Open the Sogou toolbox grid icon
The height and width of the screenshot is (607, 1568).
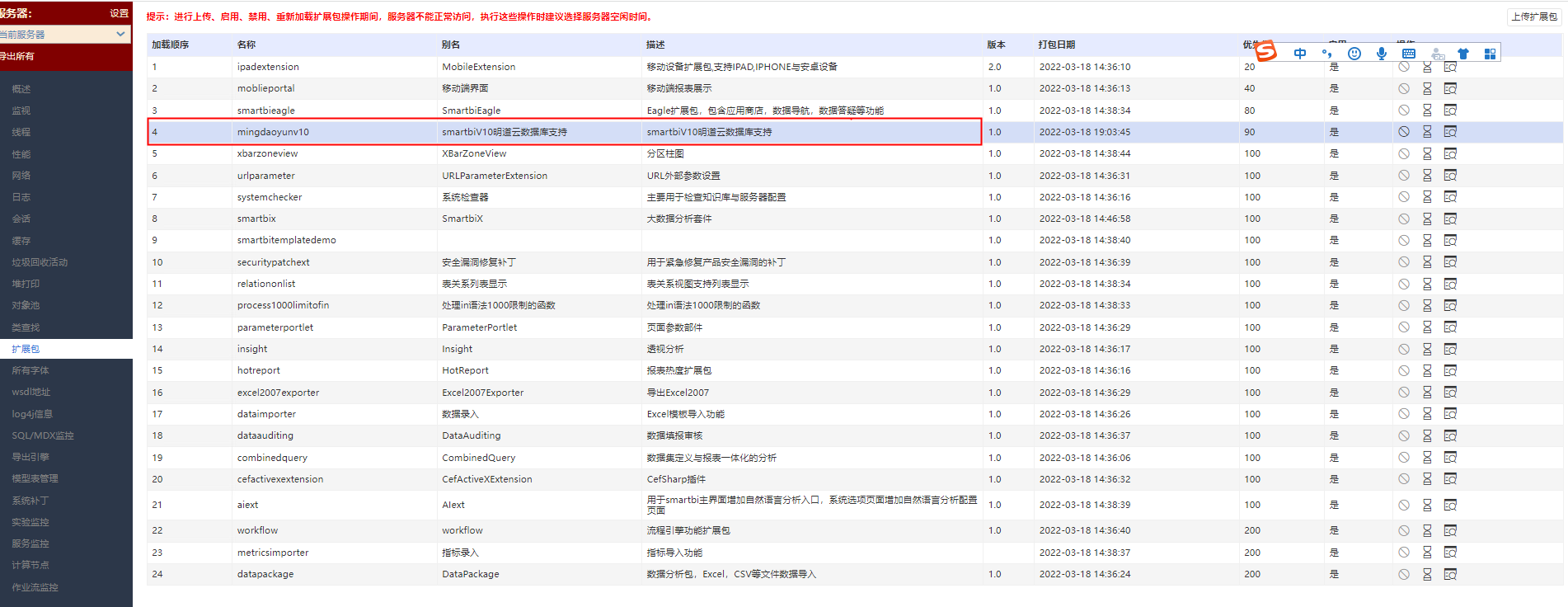pos(1490,54)
